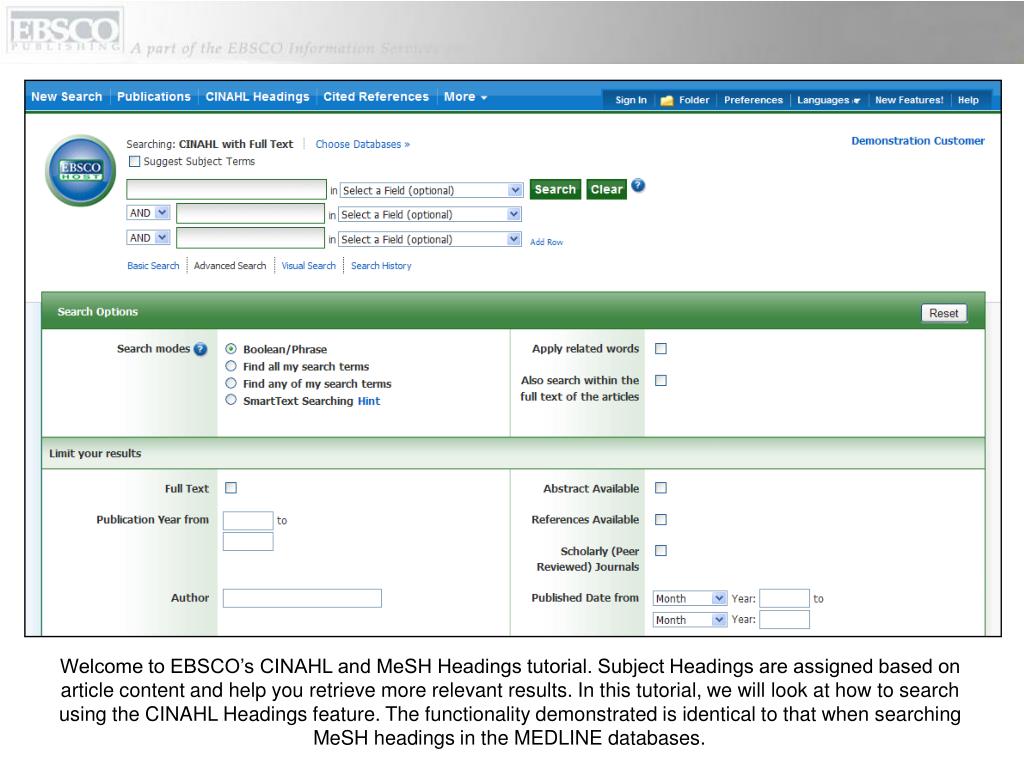Tick Scholarly (Peer Reviewed) Journals checkbox
This screenshot has width=1024, height=768.
pos(661,551)
